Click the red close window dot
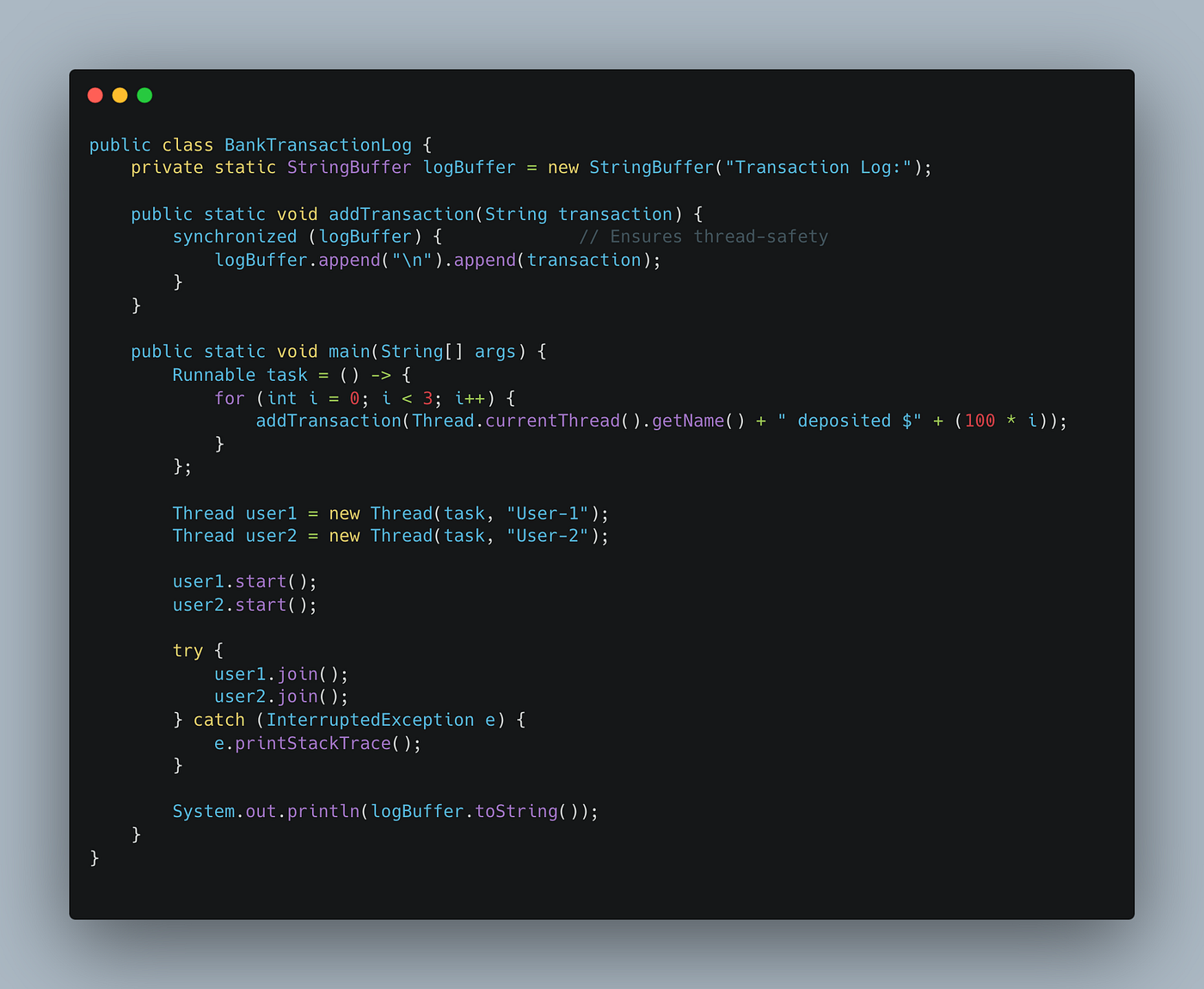This screenshot has width=1204, height=989. pos(95,95)
